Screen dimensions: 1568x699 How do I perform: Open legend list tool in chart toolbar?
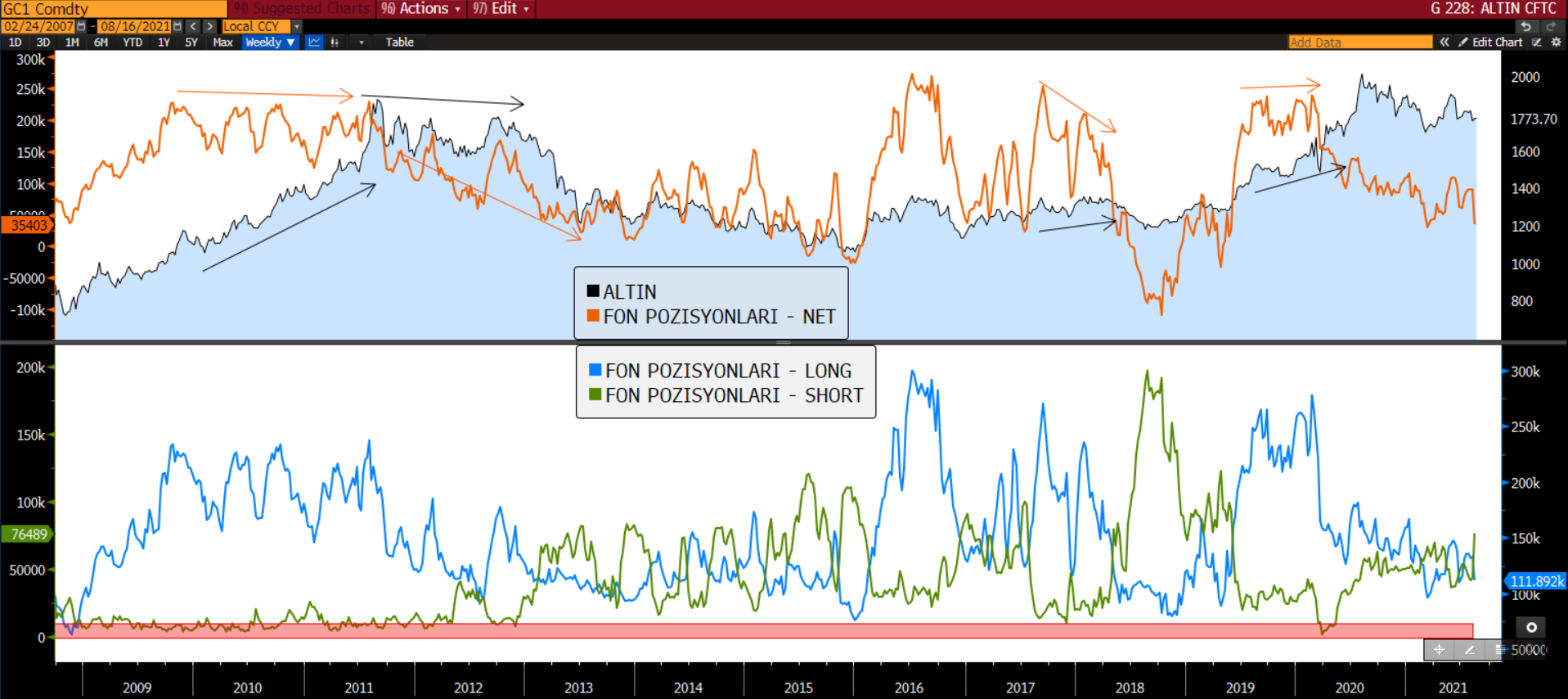(1498, 650)
